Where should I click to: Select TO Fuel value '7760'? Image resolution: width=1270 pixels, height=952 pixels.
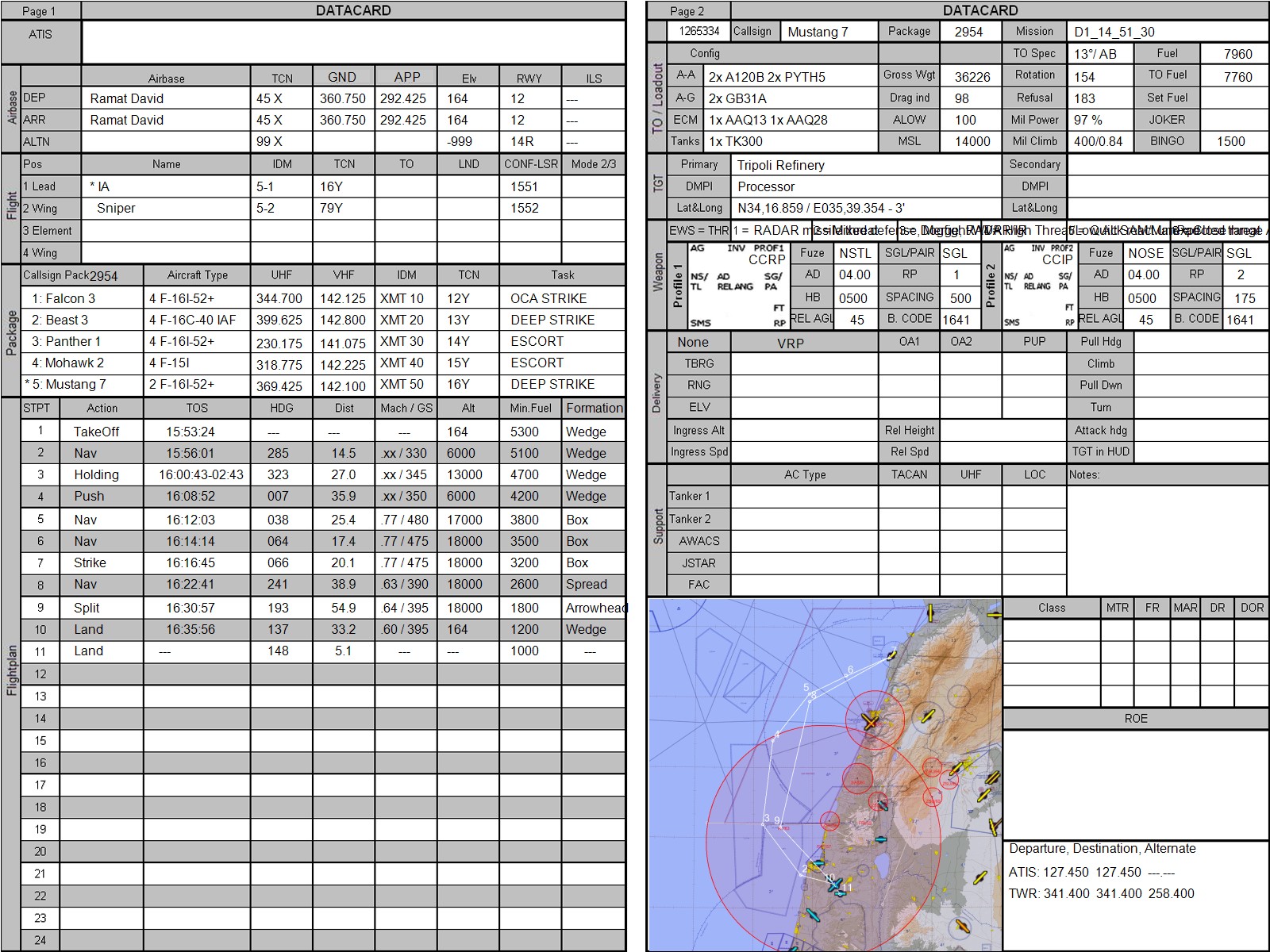[1237, 76]
